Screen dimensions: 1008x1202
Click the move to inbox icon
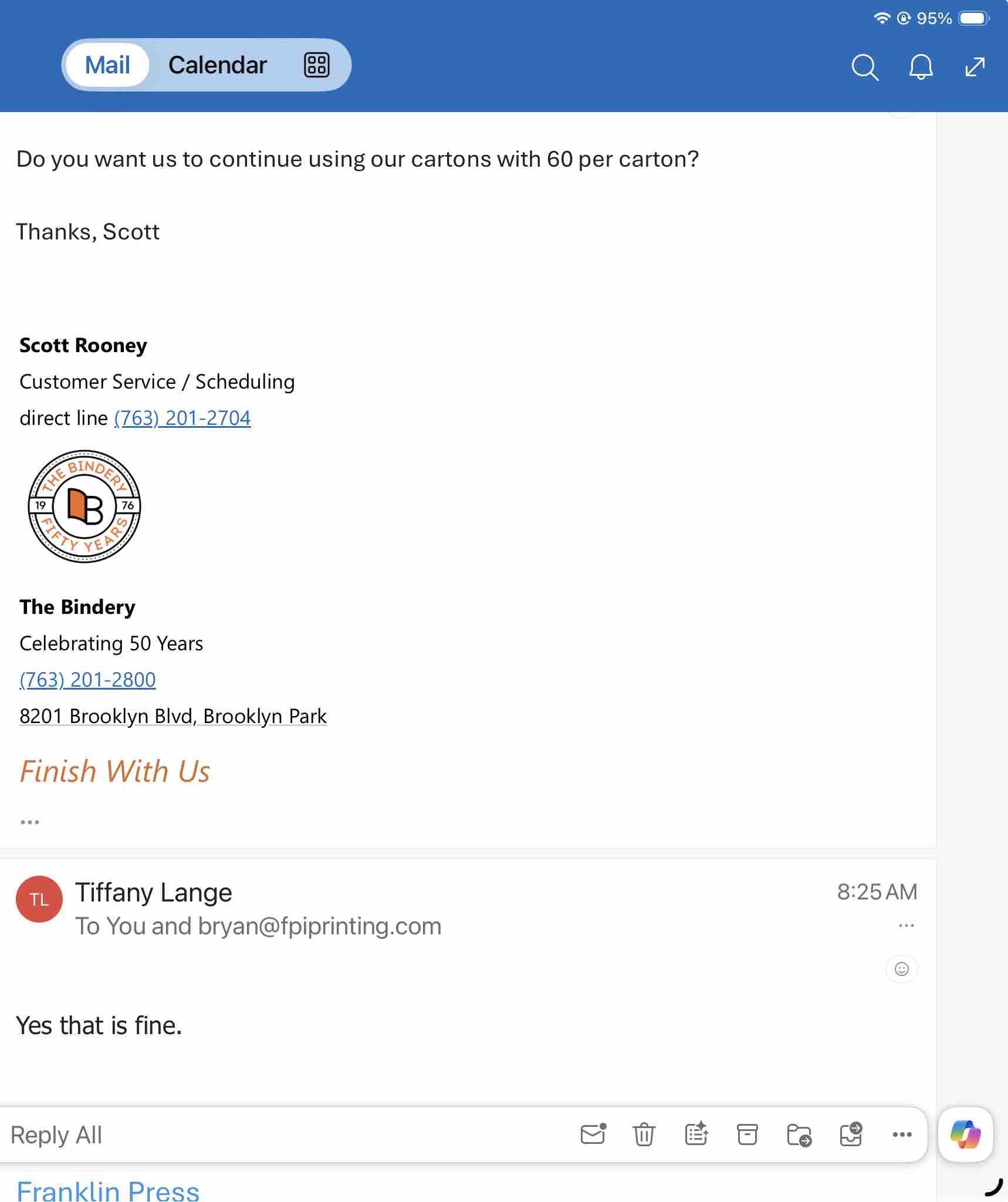850,1135
